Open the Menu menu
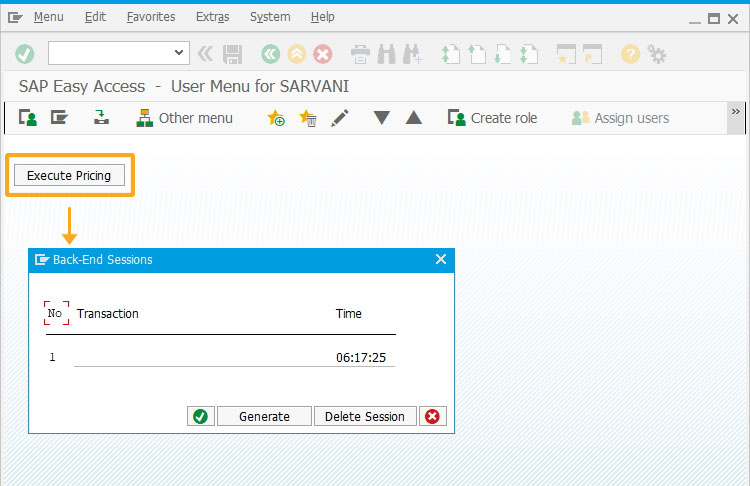Image resolution: width=750 pixels, height=486 pixels. pos(48,17)
